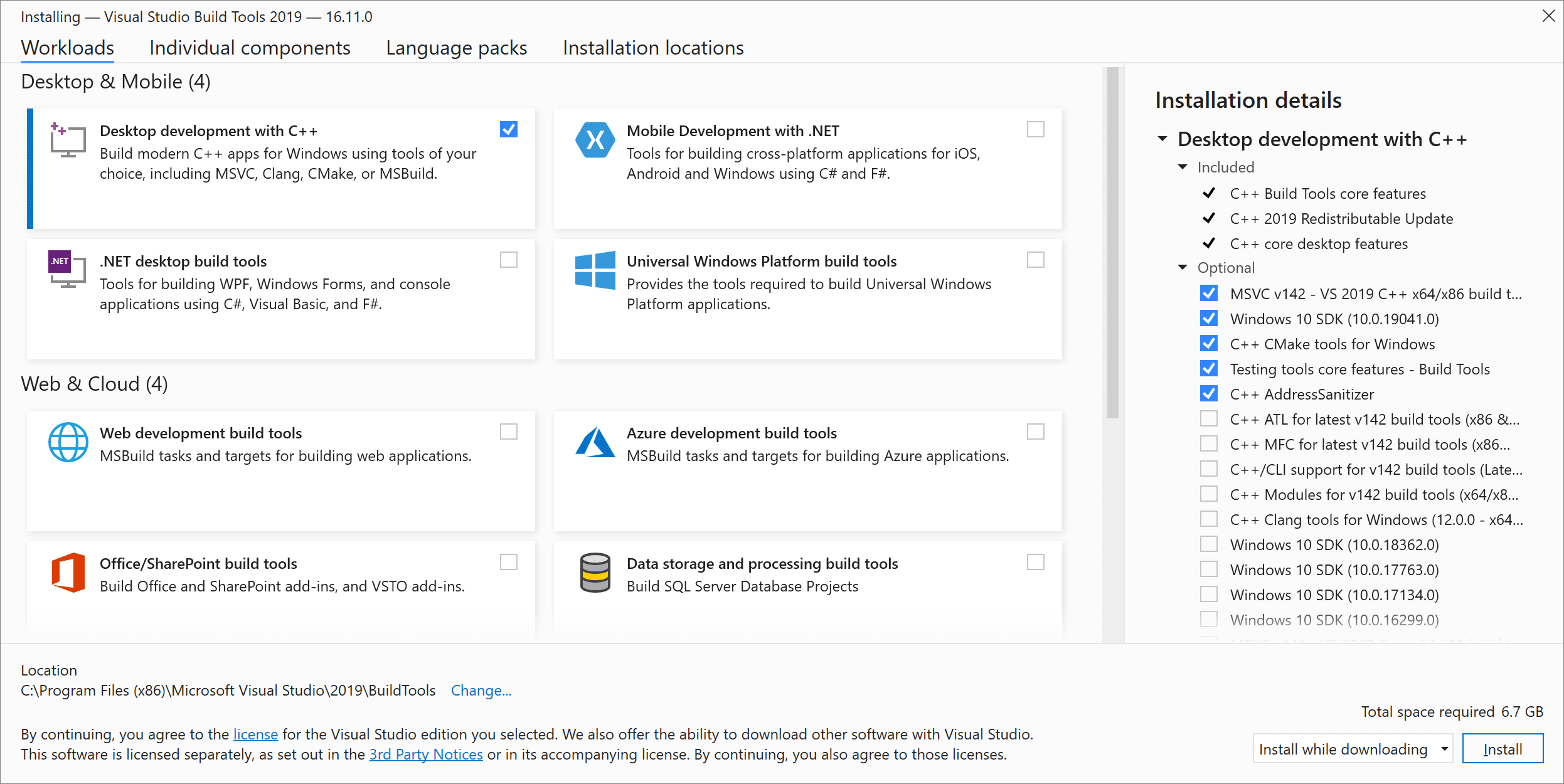Viewport: 1564px width, 784px height.
Task: Open the Language packs tab
Action: 456,48
